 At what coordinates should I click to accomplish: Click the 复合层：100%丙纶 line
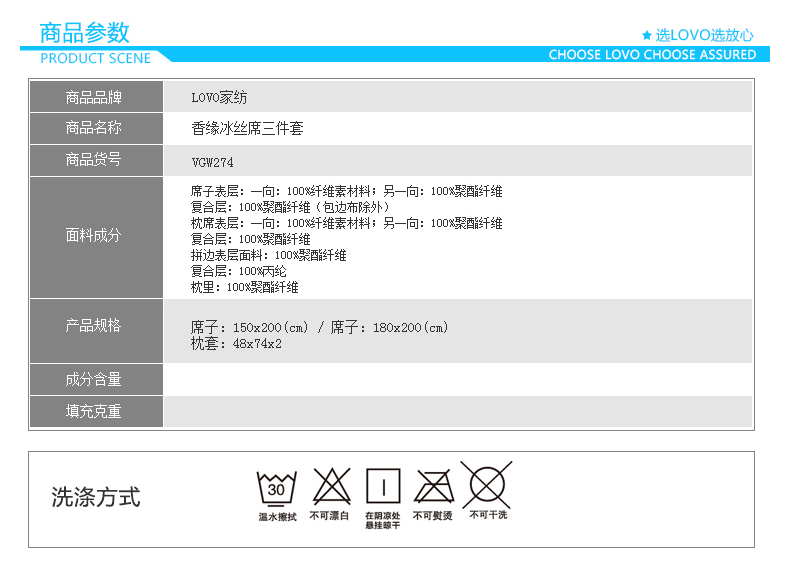coord(239,271)
